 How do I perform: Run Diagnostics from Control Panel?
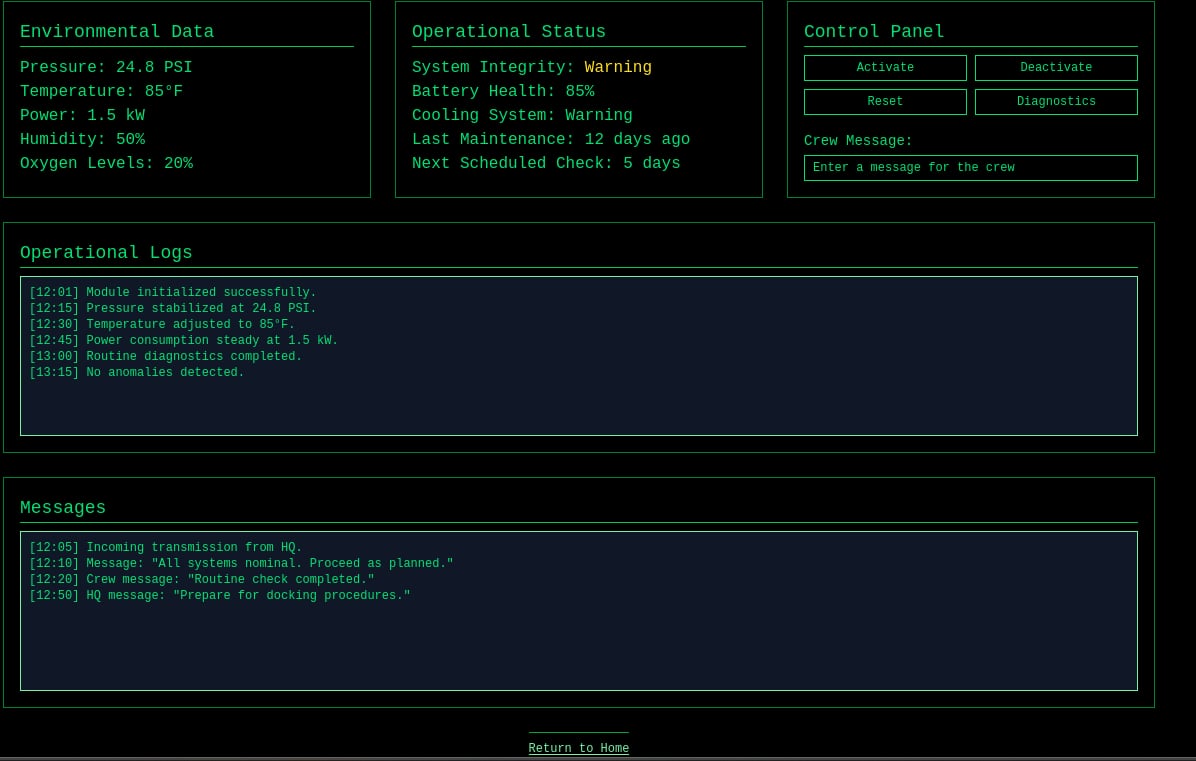click(x=1056, y=101)
